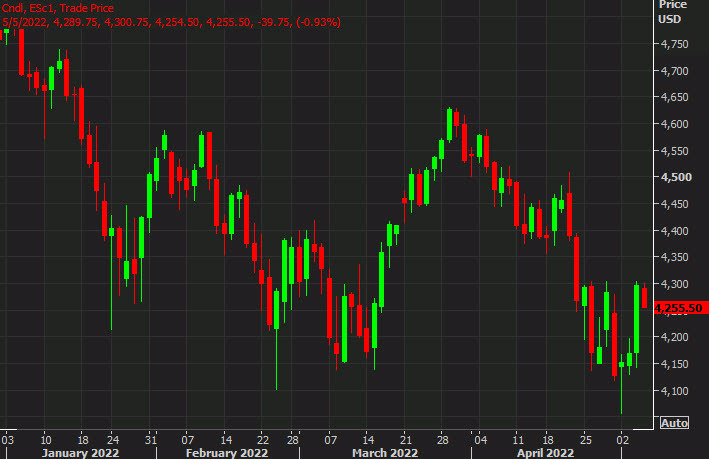
Task: Click the 4,750 price axis label
Action: tap(675, 44)
